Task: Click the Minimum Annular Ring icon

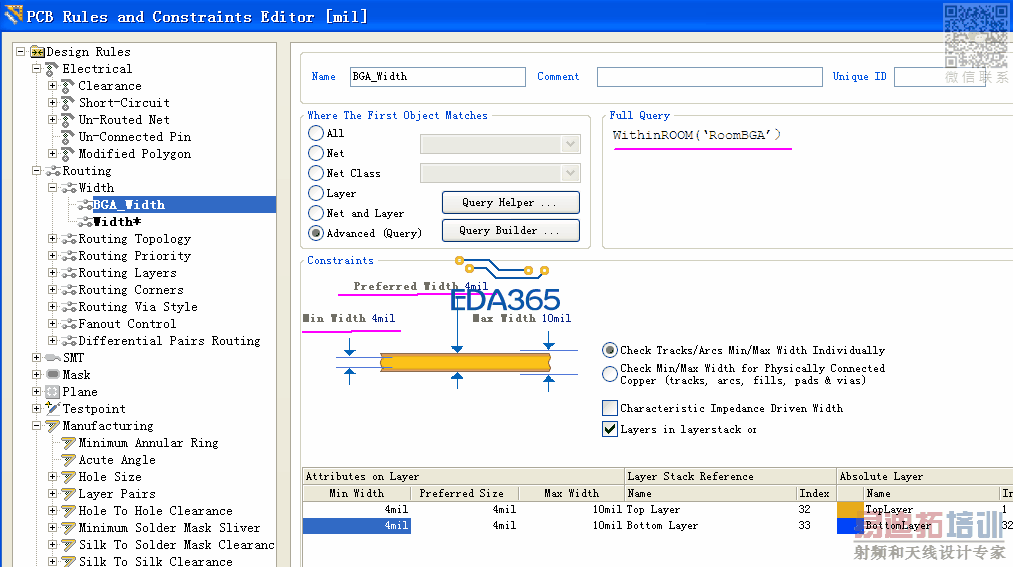Action: (68, 443)
